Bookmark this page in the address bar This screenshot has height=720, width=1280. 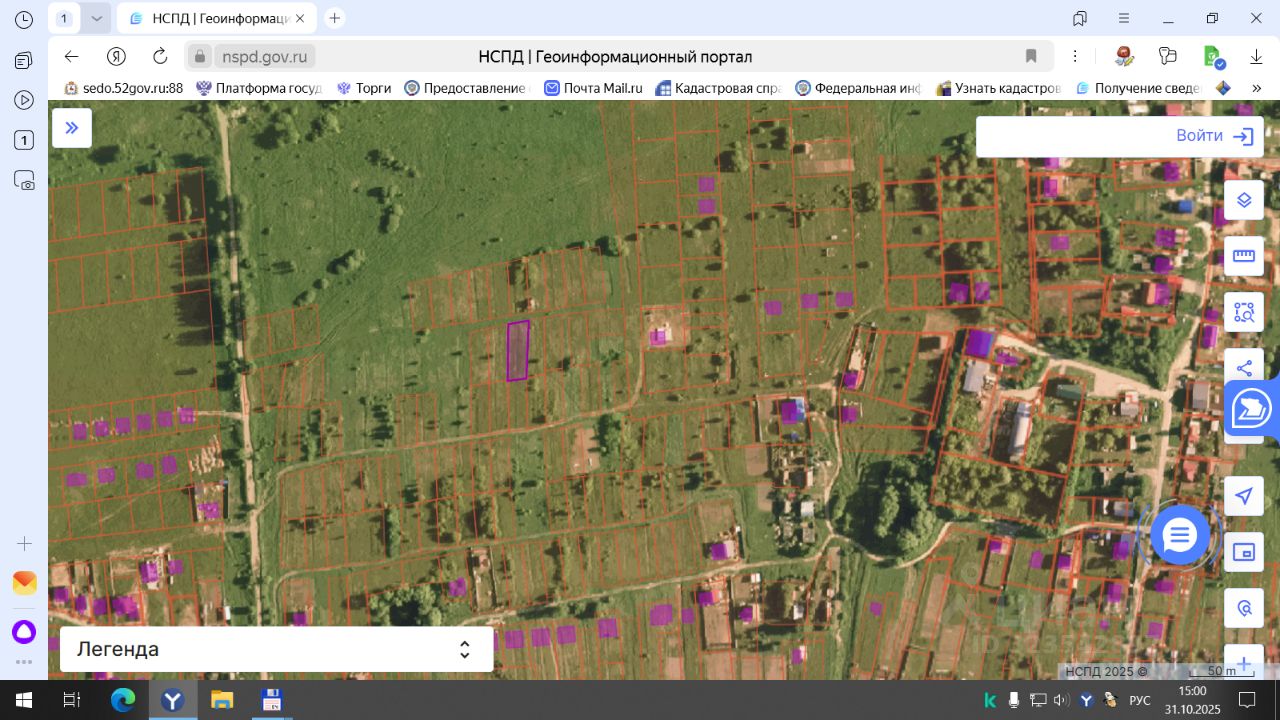(1031, 56)
